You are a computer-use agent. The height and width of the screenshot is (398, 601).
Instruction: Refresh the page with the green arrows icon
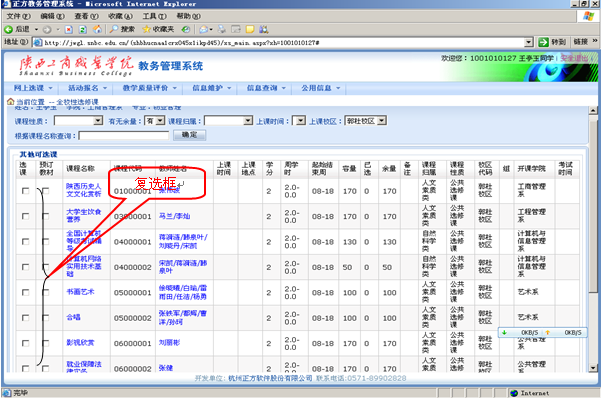[83, 29]
